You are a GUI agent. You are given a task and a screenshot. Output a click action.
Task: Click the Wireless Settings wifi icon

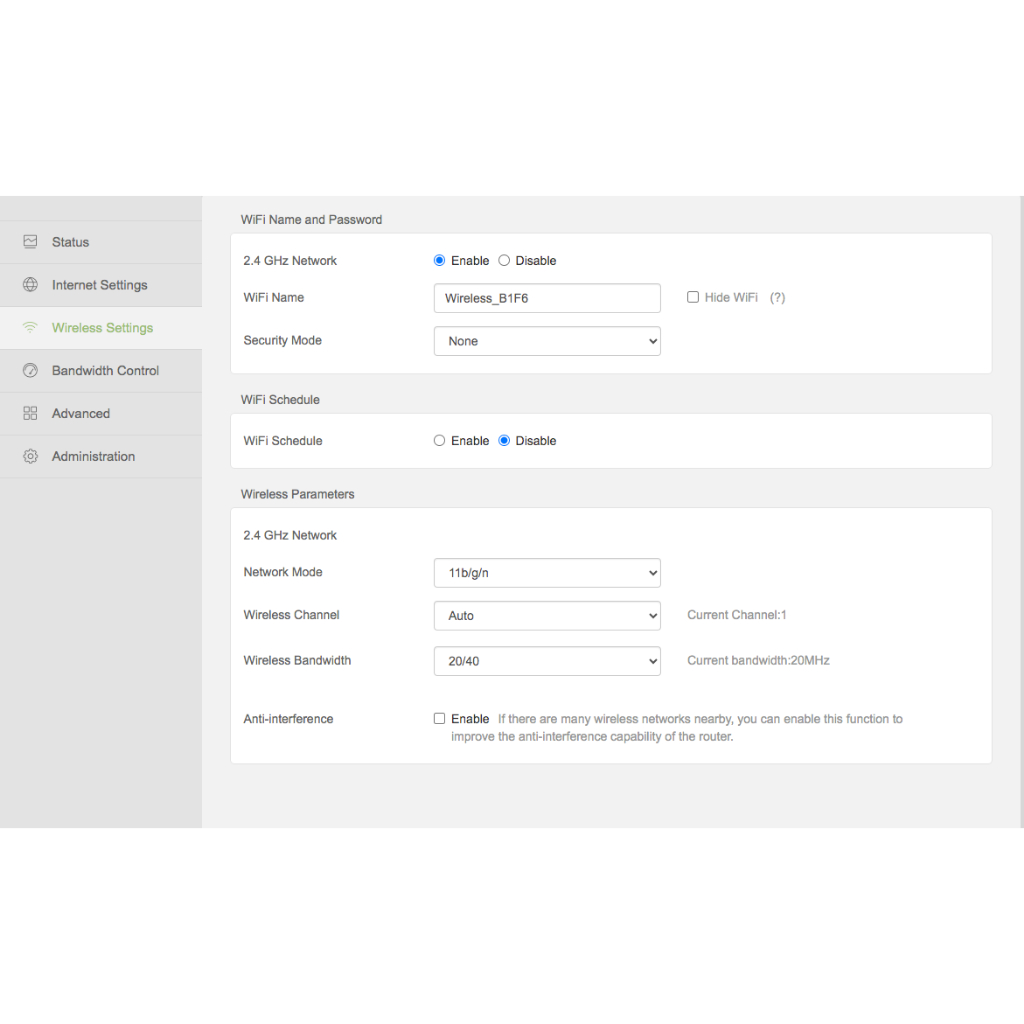click(30, 327)
